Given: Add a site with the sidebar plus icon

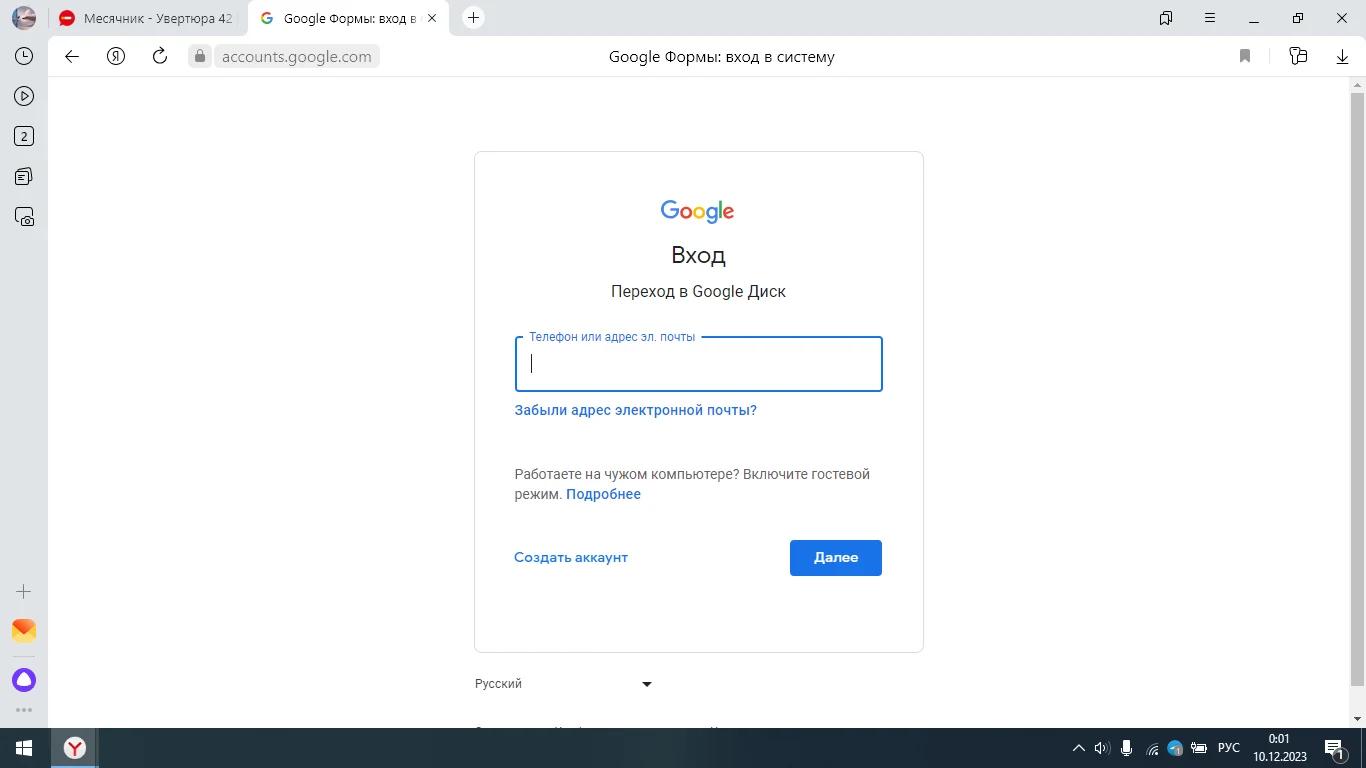Looking at the screenshot, I should pyautogui.click(x=24, y=591).
